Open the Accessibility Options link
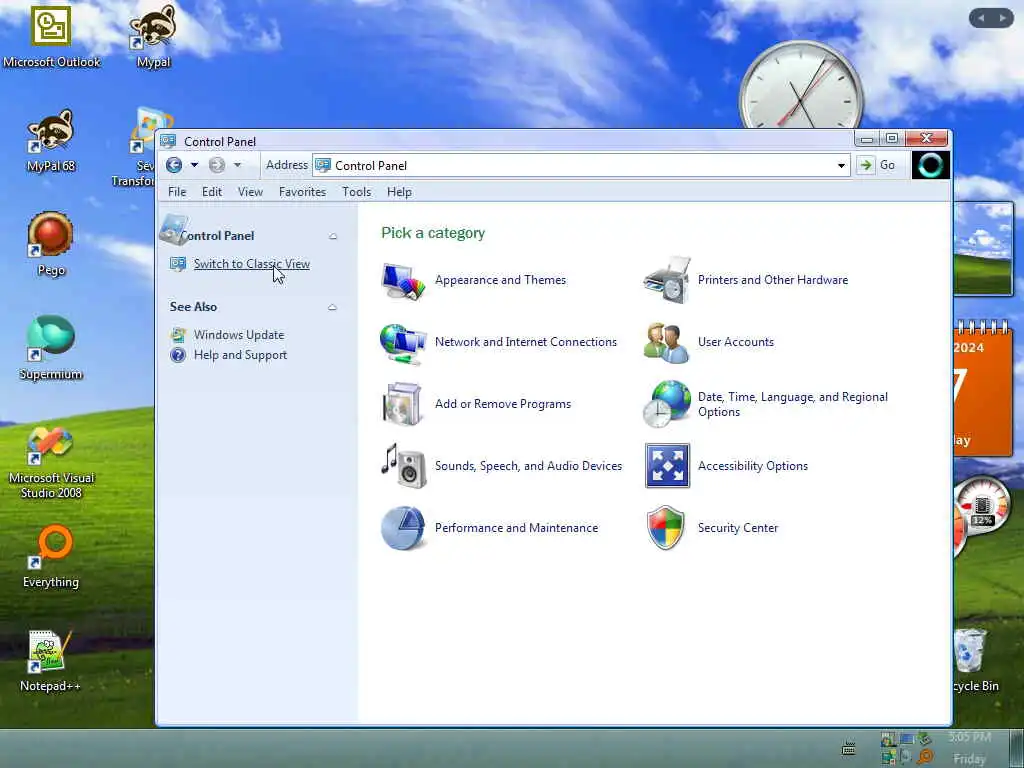The width and height of the screenshot is (1024, 768). [753, 466]
